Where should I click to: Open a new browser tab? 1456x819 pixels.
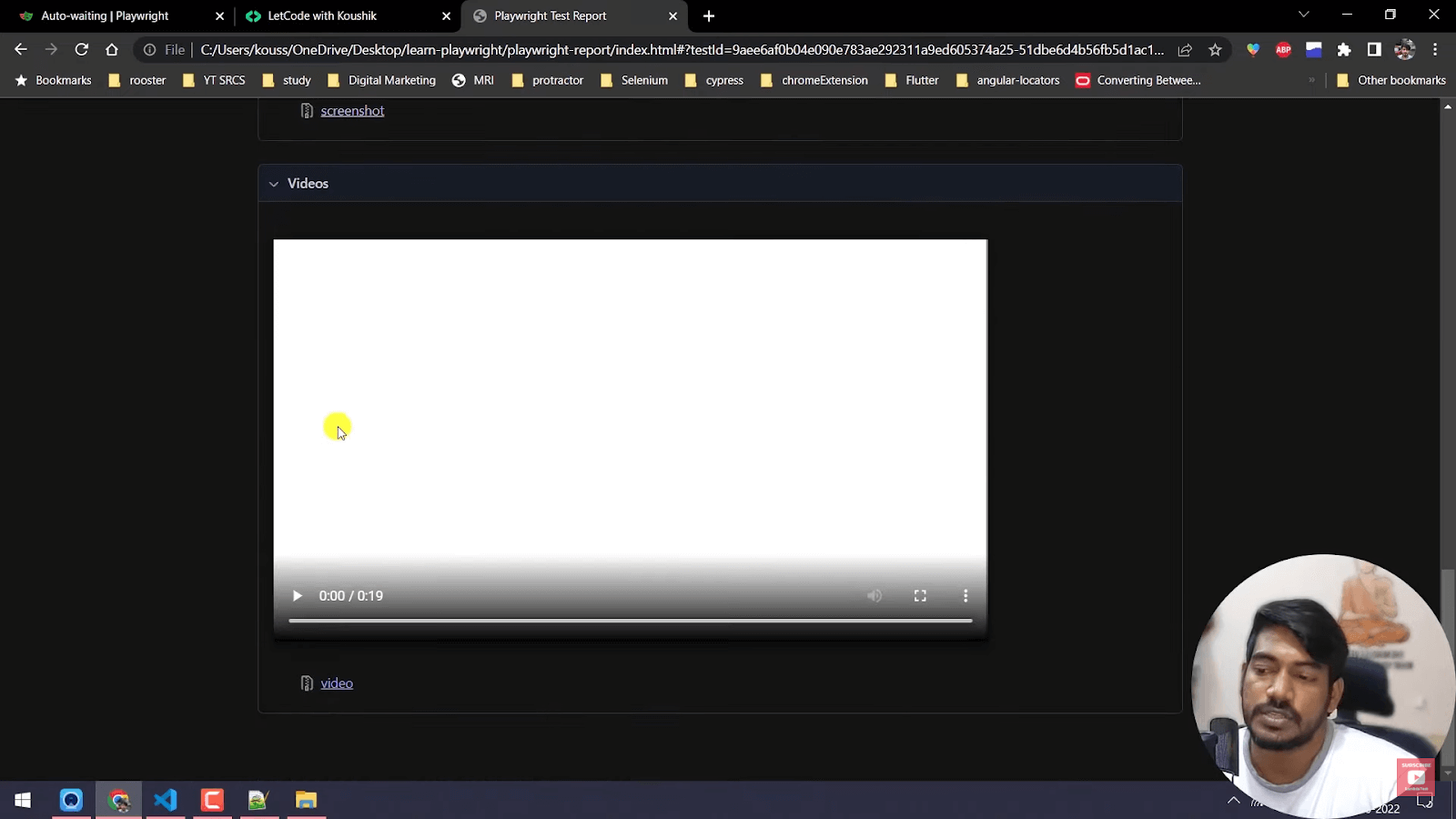(x=709, y=15)
